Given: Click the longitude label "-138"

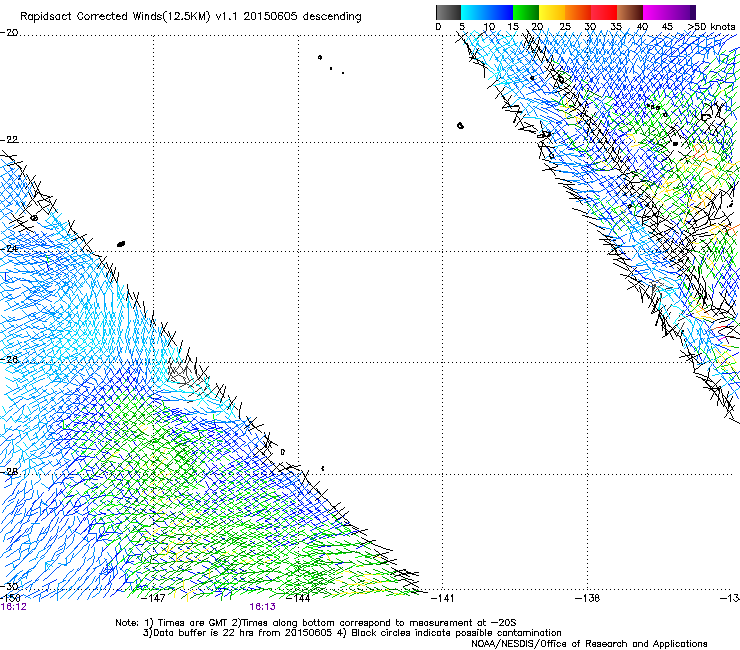Looking at the screenshot, I should coord(588,598).
